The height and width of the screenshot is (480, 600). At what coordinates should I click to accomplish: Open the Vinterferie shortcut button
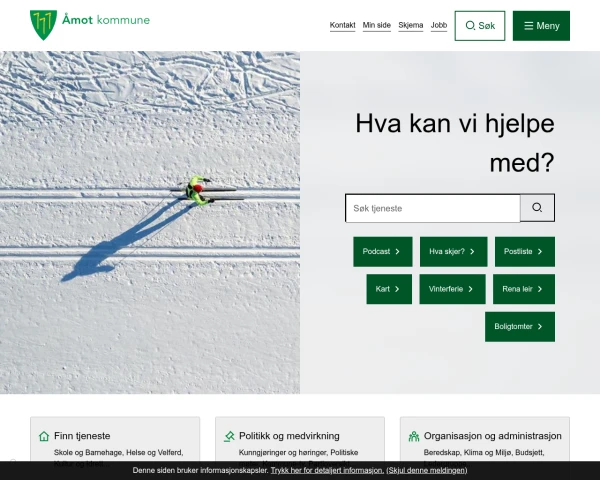pos(452,289)
